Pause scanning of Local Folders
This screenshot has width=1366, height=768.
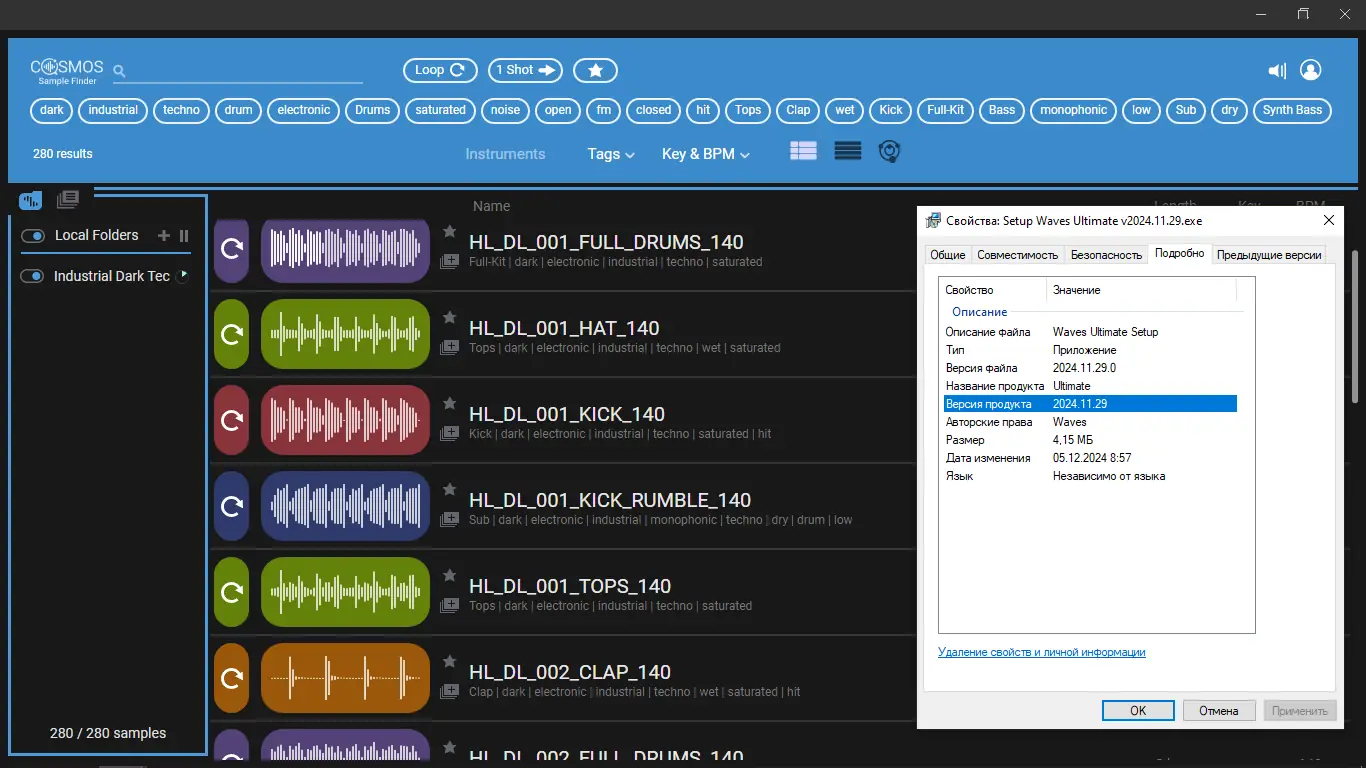click(x=184, y=236)
